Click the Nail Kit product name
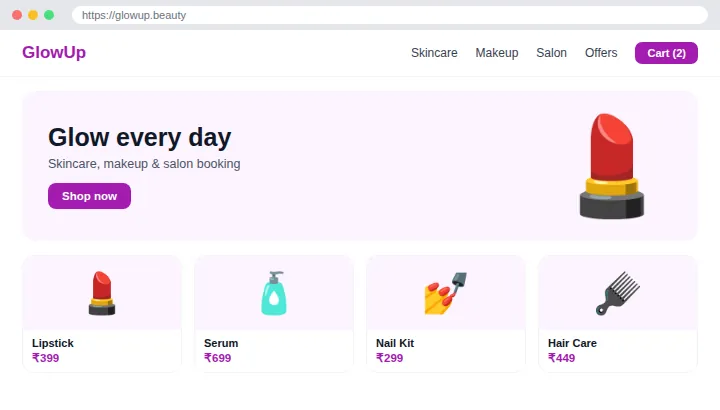Screen dimensions: 720x410 395,343
